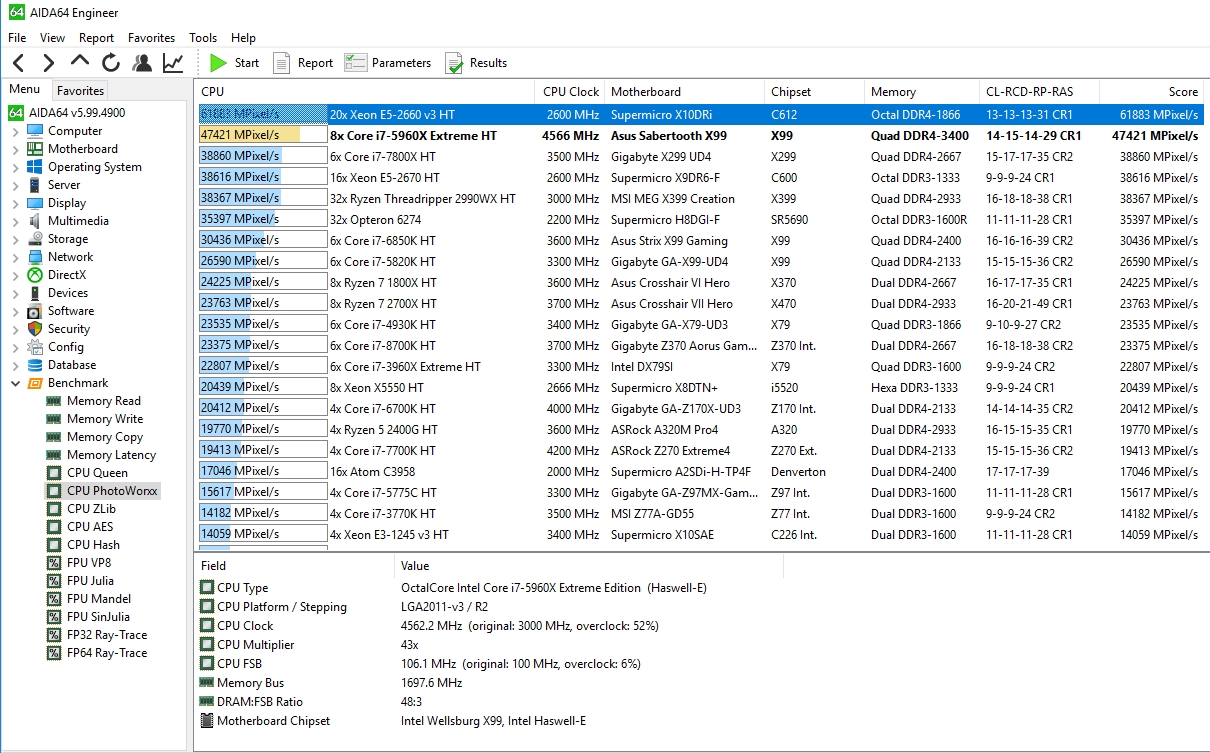The height and width of the screenshot is (753, 1210).
Task: Select Memory Latency benchmark icon
Action: tap(54, 455)
